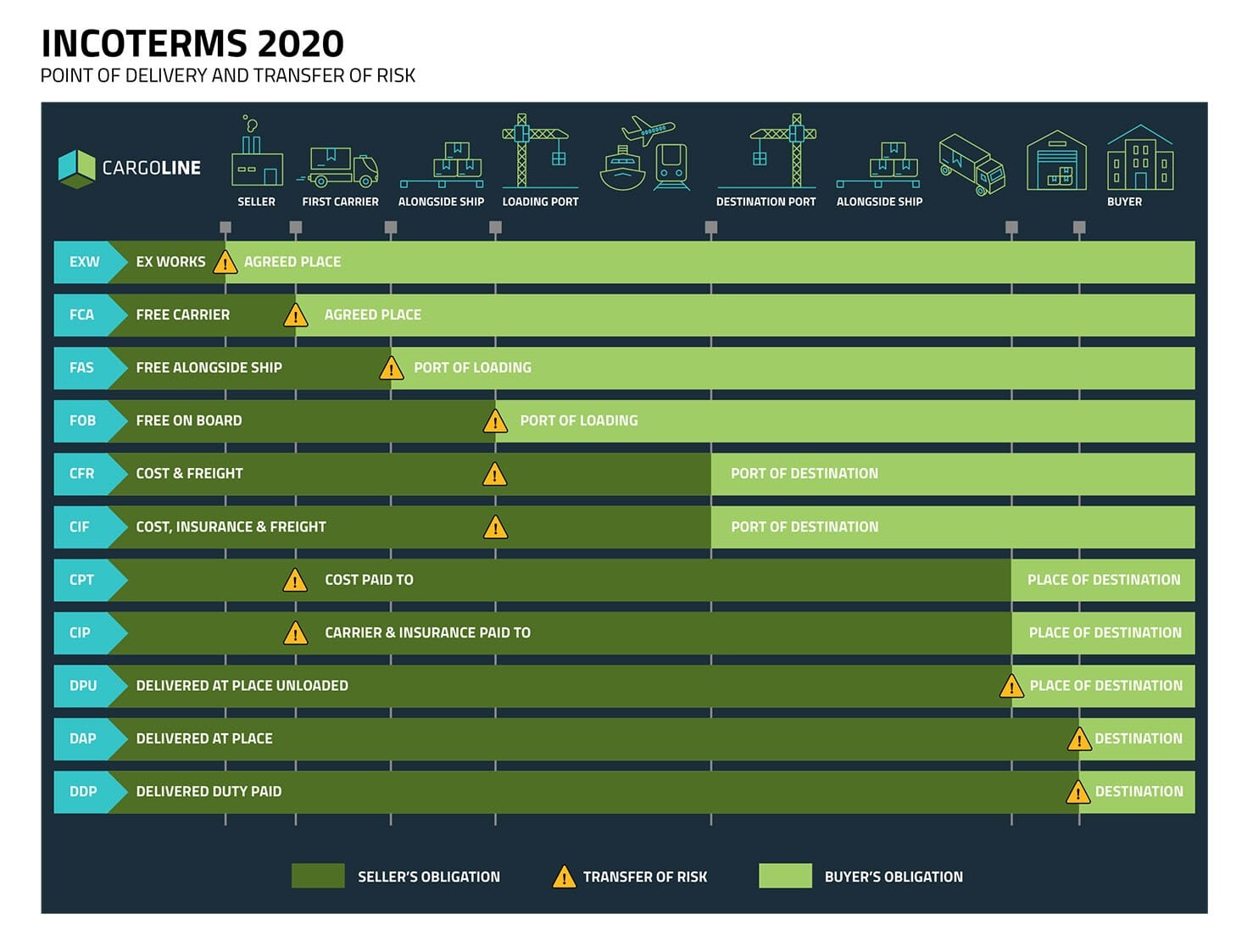Viewport: 1247px width, 952px height.
Task: Click the 'FREE ON BOARD' label
Action: coord(188,421)
